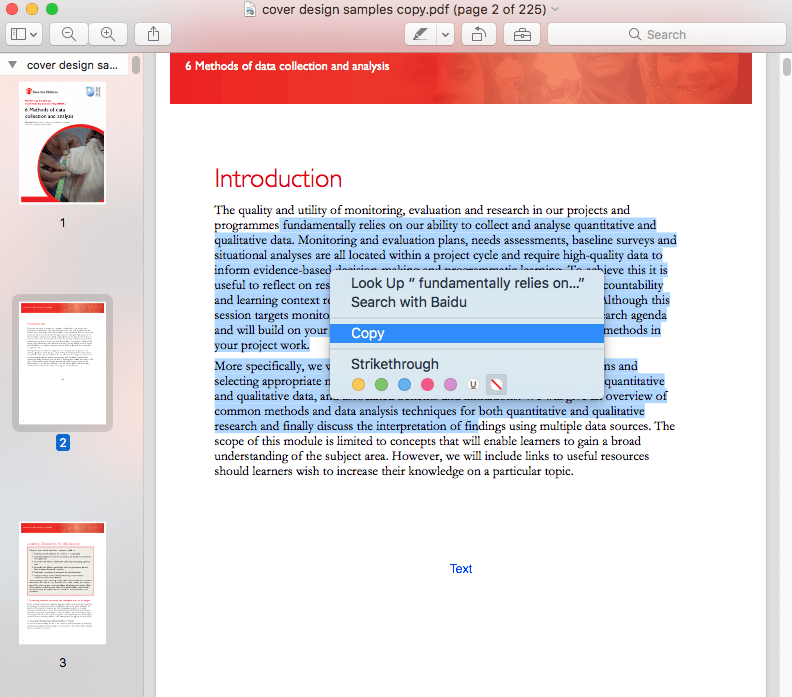Pick the yellow highlight color swatch
The height and width of the screenshot is (697, 792).
coord(359,384)
